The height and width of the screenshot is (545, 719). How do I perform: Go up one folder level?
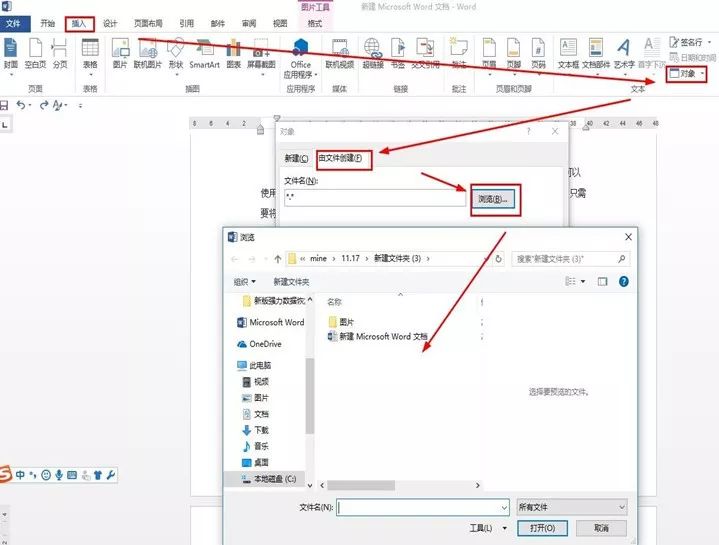(277, 259)
